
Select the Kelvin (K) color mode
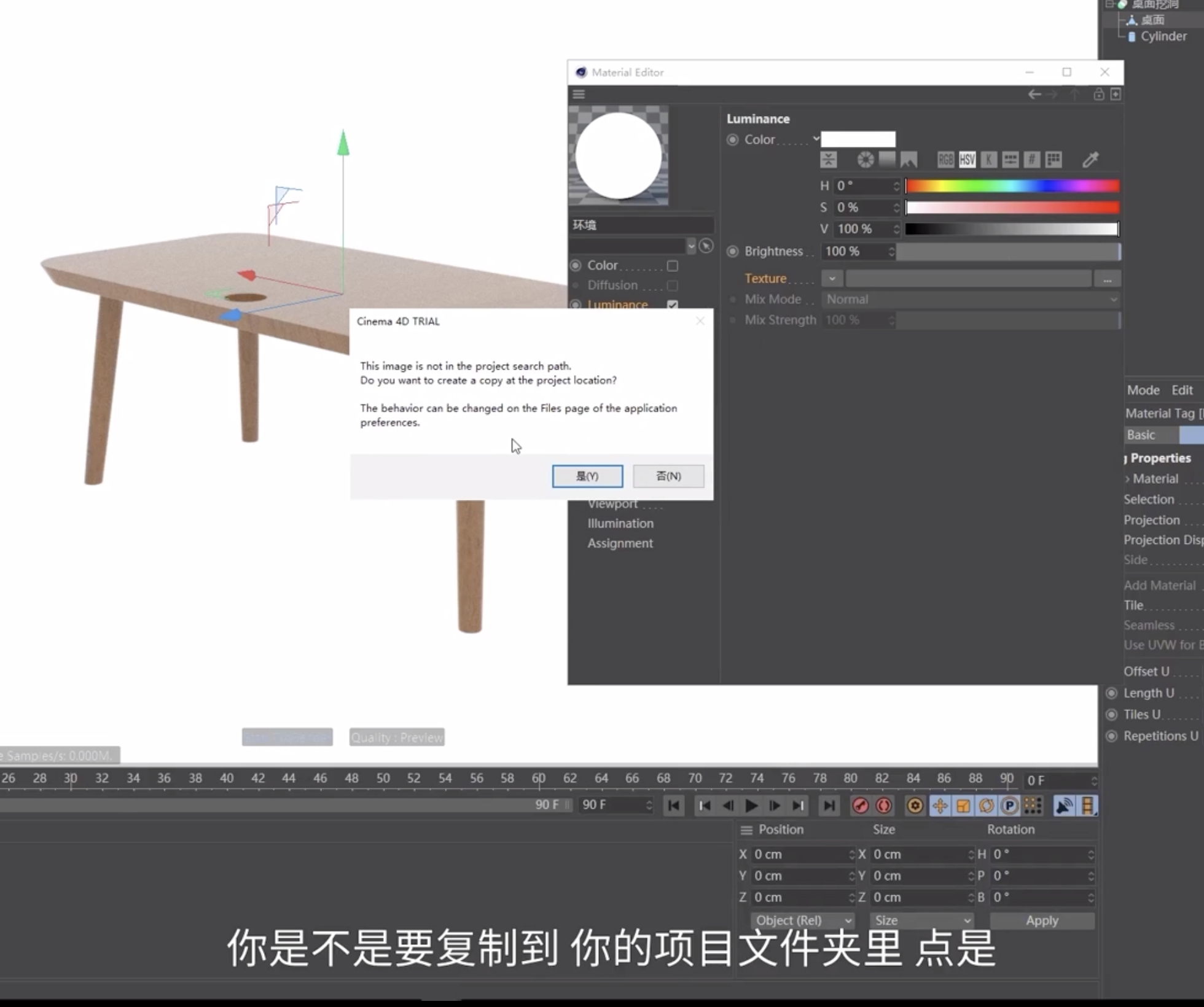988,160
